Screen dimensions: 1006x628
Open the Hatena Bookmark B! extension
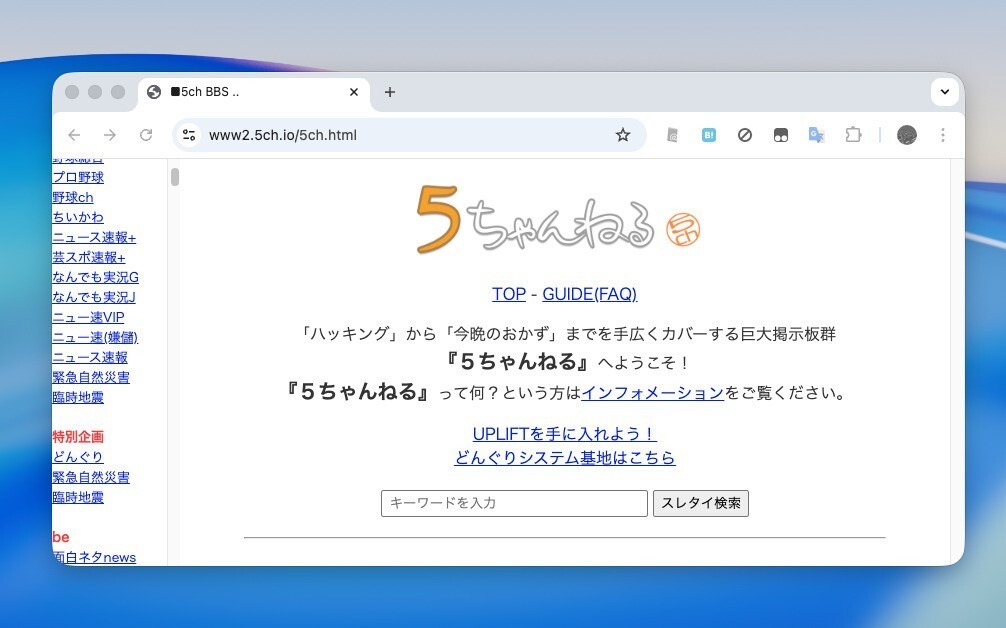[708, 135]
